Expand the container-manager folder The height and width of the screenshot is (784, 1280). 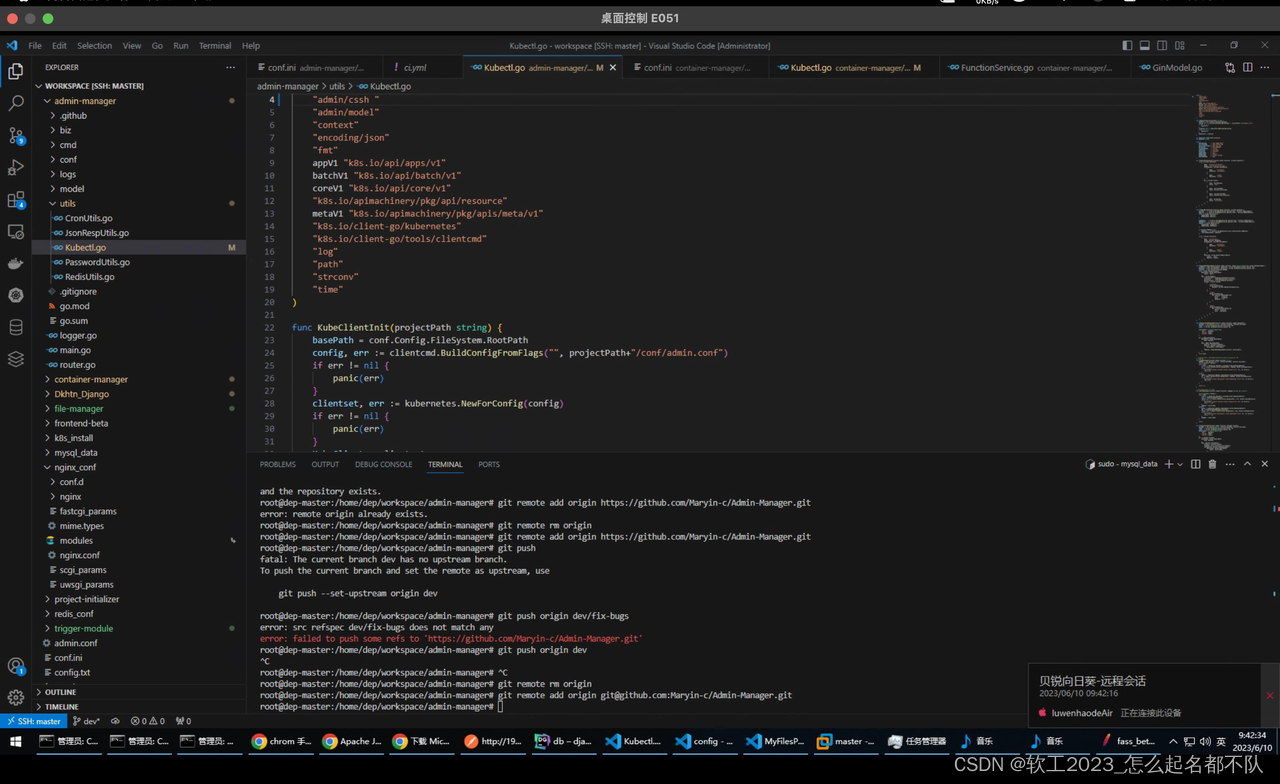pyautogui.click(x=140, y=379)
